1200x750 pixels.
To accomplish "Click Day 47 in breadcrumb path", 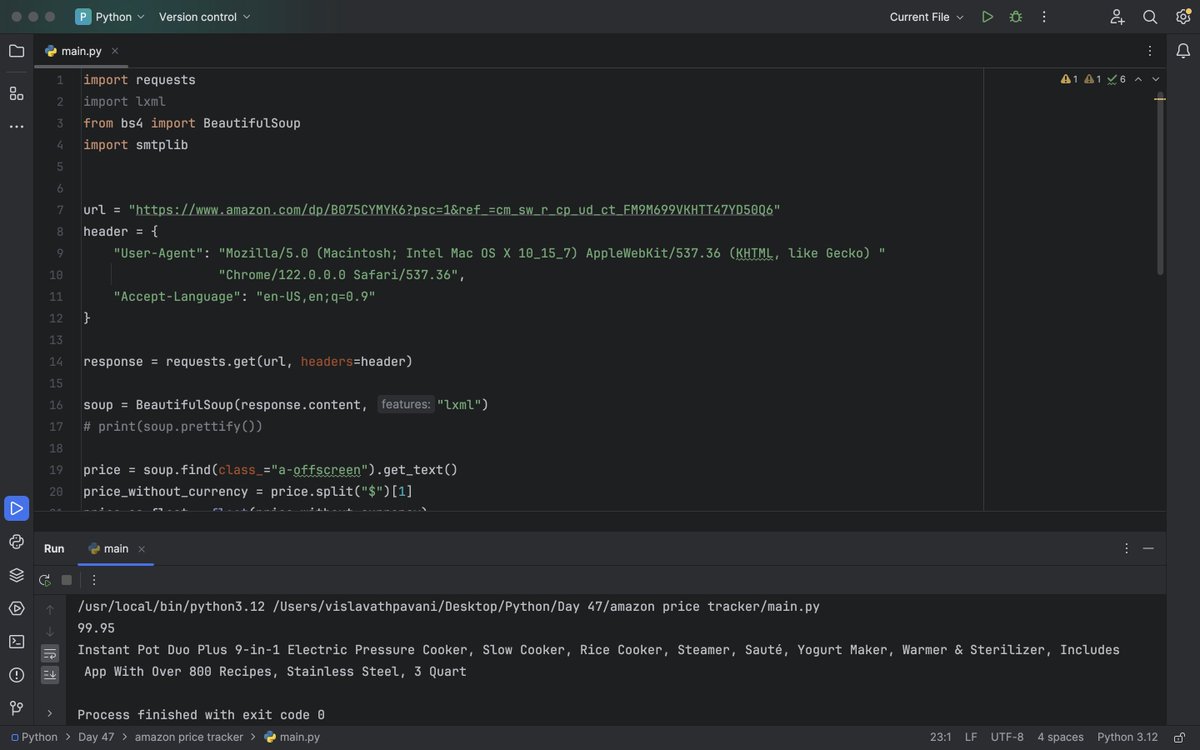I will [x=96, y=737].
